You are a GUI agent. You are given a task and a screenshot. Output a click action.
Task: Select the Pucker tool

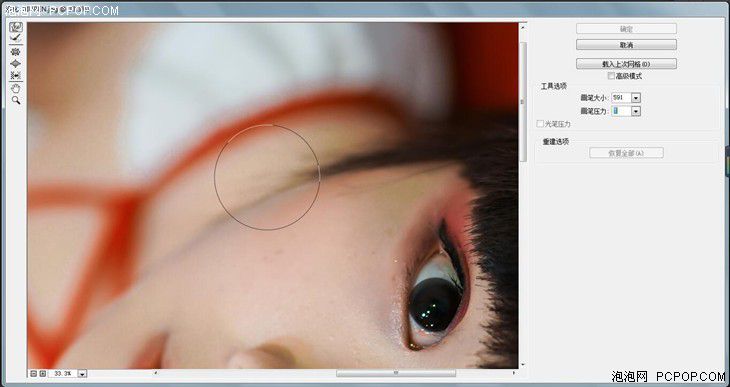(x=16, y=52)
